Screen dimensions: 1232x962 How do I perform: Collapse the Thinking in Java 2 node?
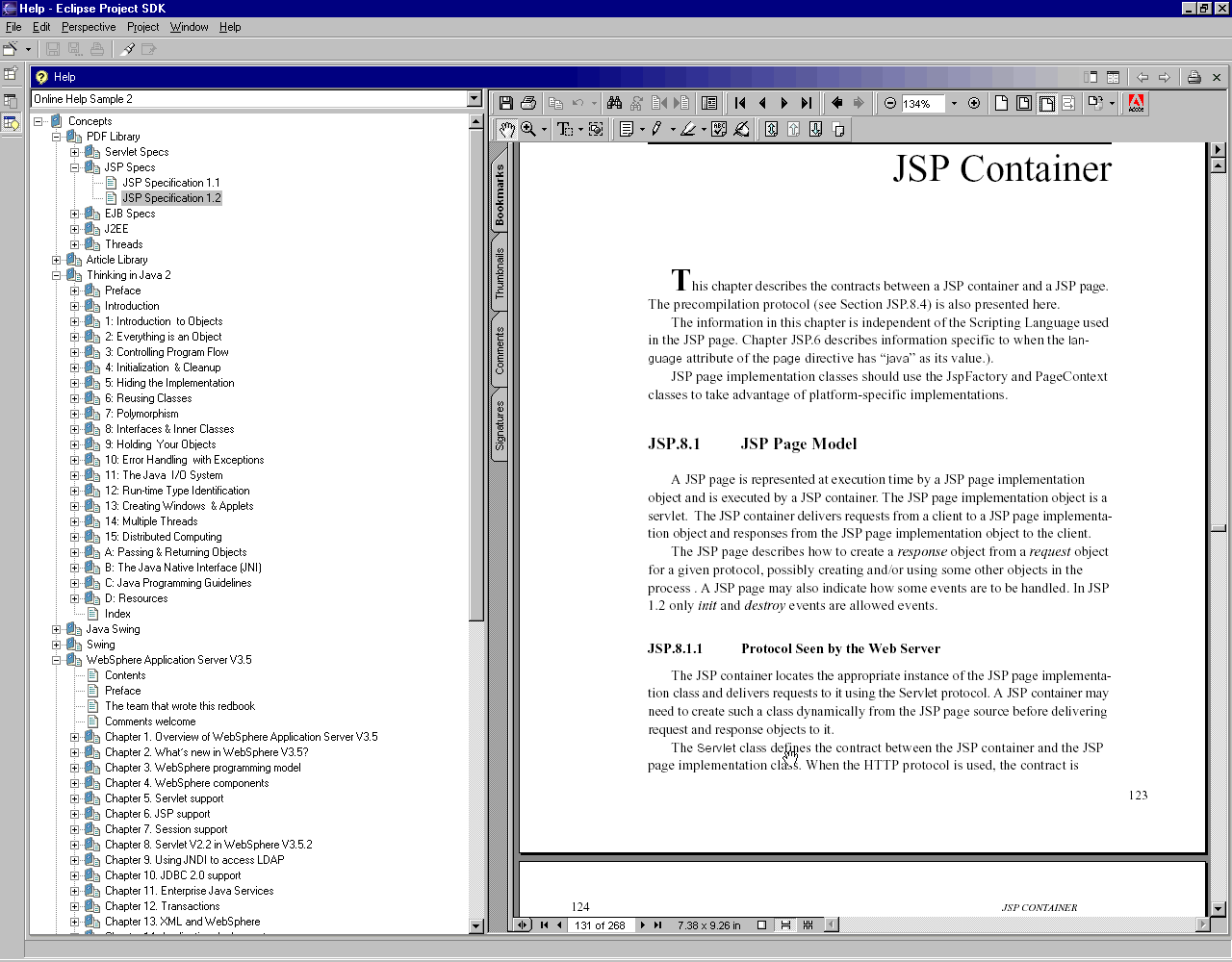pyautogui.click(x=57, y=275)
